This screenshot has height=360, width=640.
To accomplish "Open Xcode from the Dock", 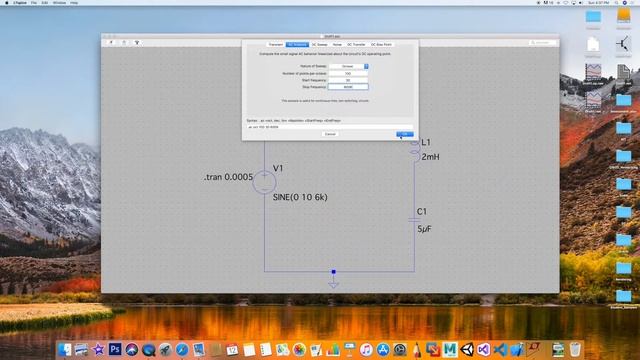I will click(517, 350).
